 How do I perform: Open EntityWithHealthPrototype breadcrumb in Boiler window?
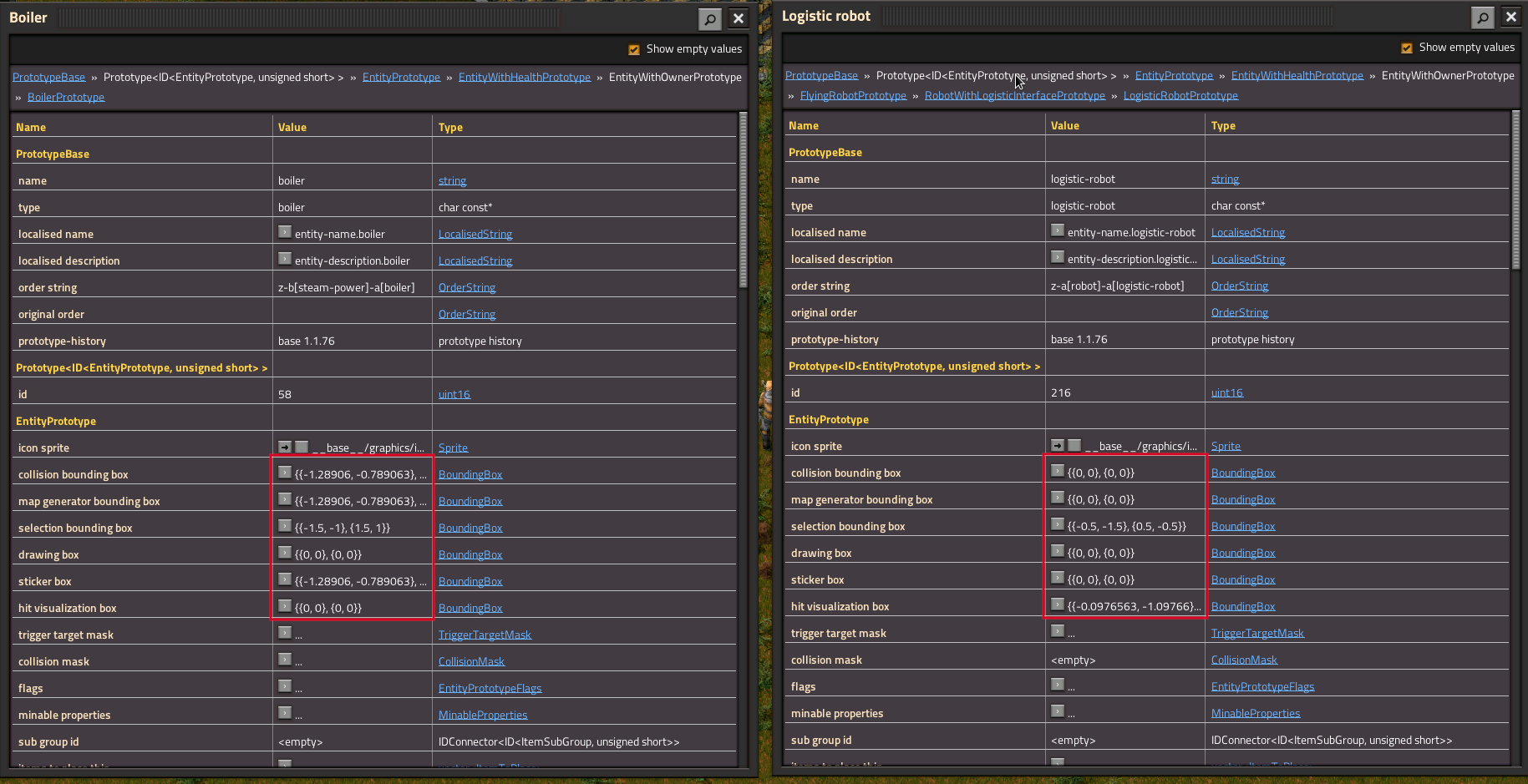pos(525,77)
